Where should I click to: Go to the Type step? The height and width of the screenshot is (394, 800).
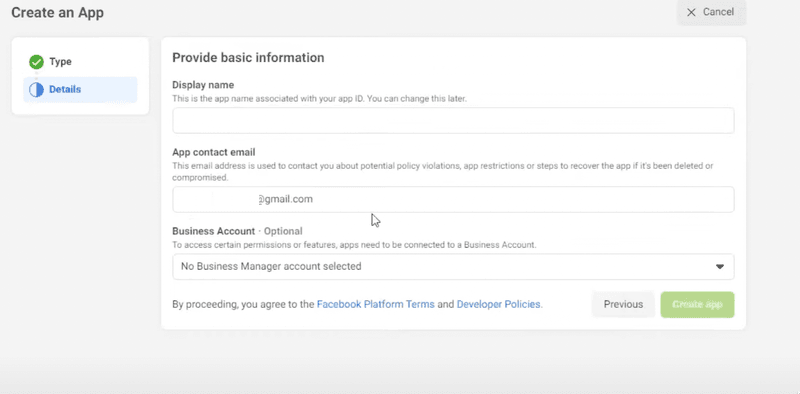60,62
